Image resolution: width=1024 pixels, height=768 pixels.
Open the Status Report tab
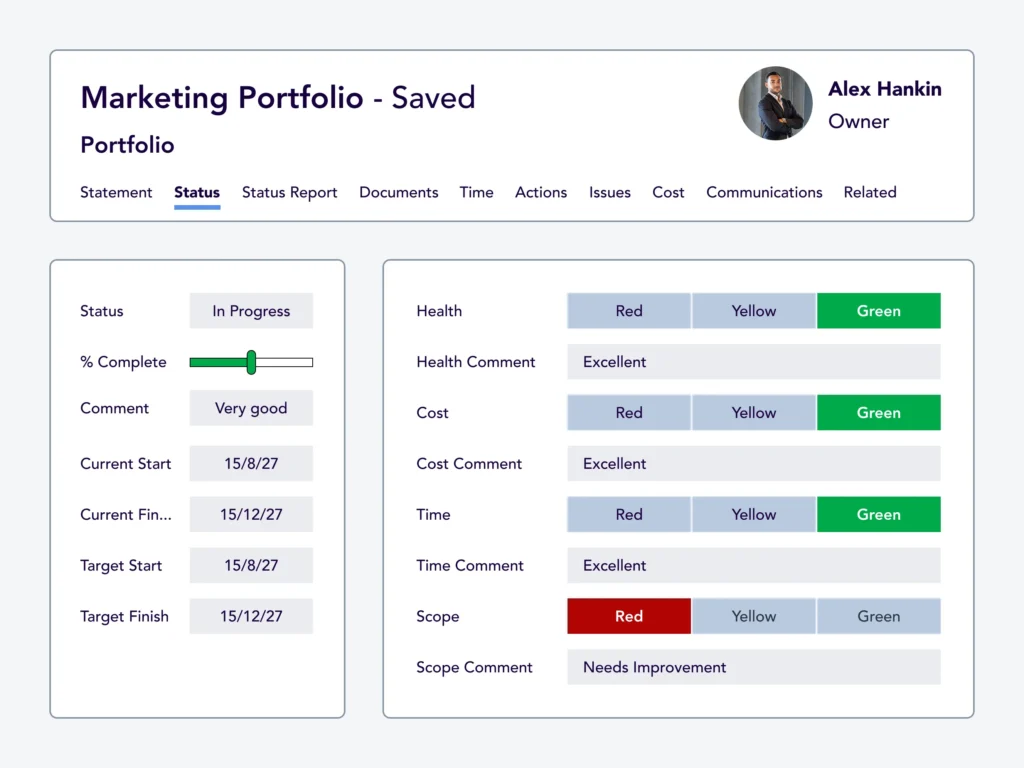coord(289,192)
